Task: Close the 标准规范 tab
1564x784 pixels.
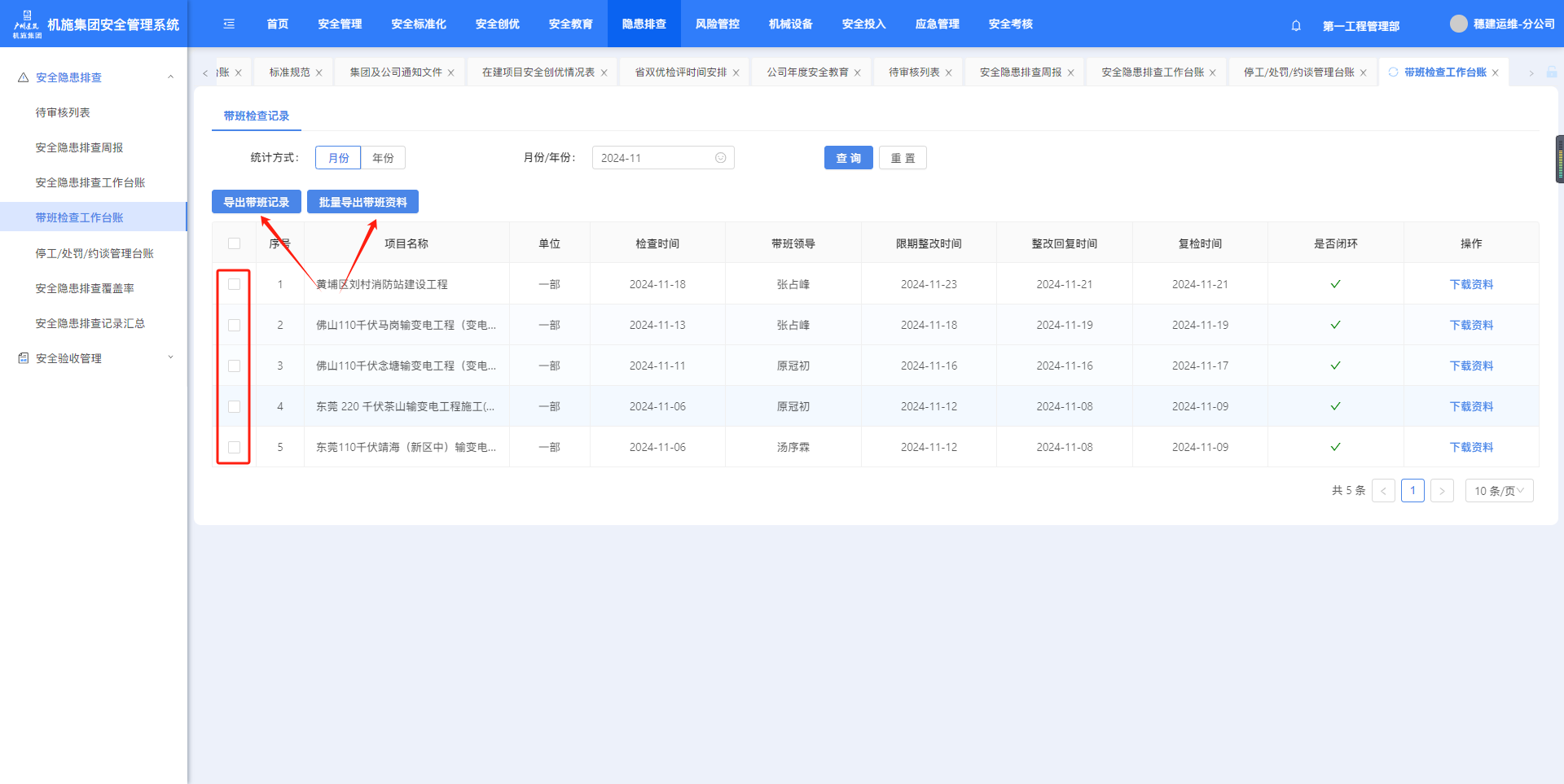Action: tap(319, 73)
